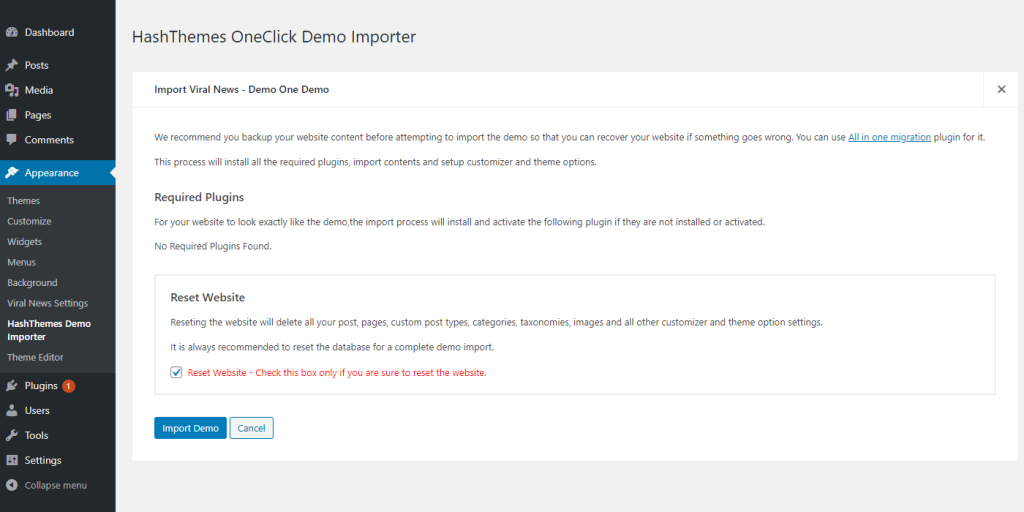Click the Reset Website heading

click(208, 297)
